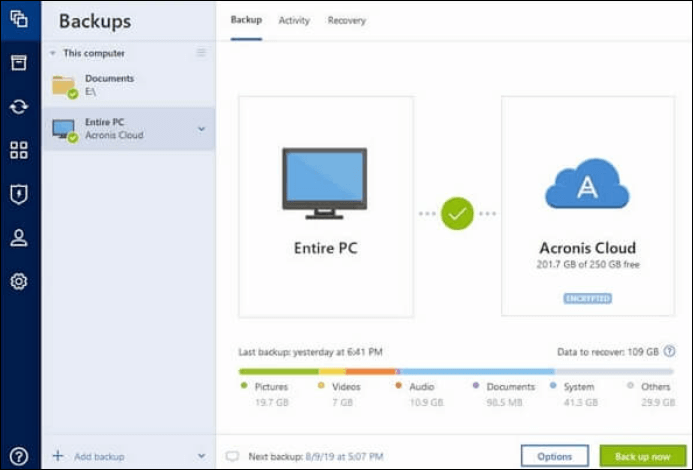Screen dimensions: 693x470
Task: Switch to the Backup tab
Action: point(246,20)
